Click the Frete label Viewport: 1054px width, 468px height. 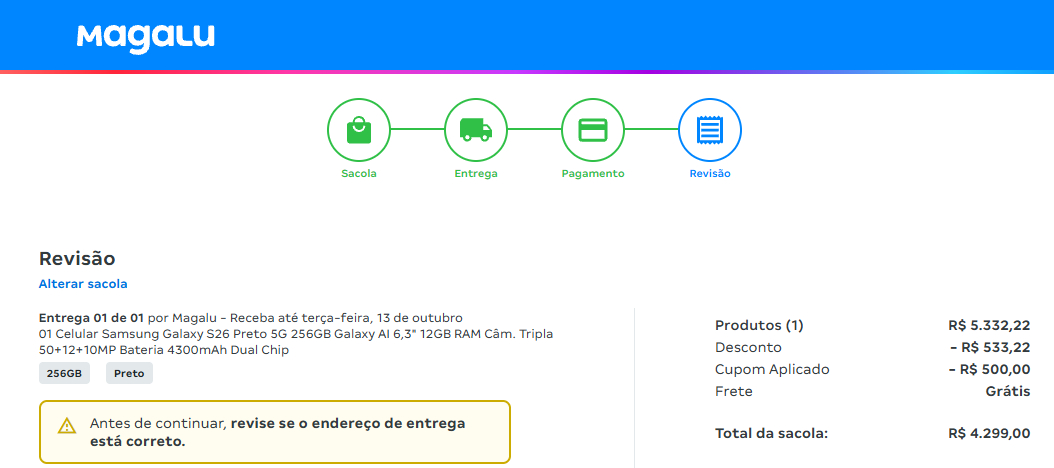[734, 391]
